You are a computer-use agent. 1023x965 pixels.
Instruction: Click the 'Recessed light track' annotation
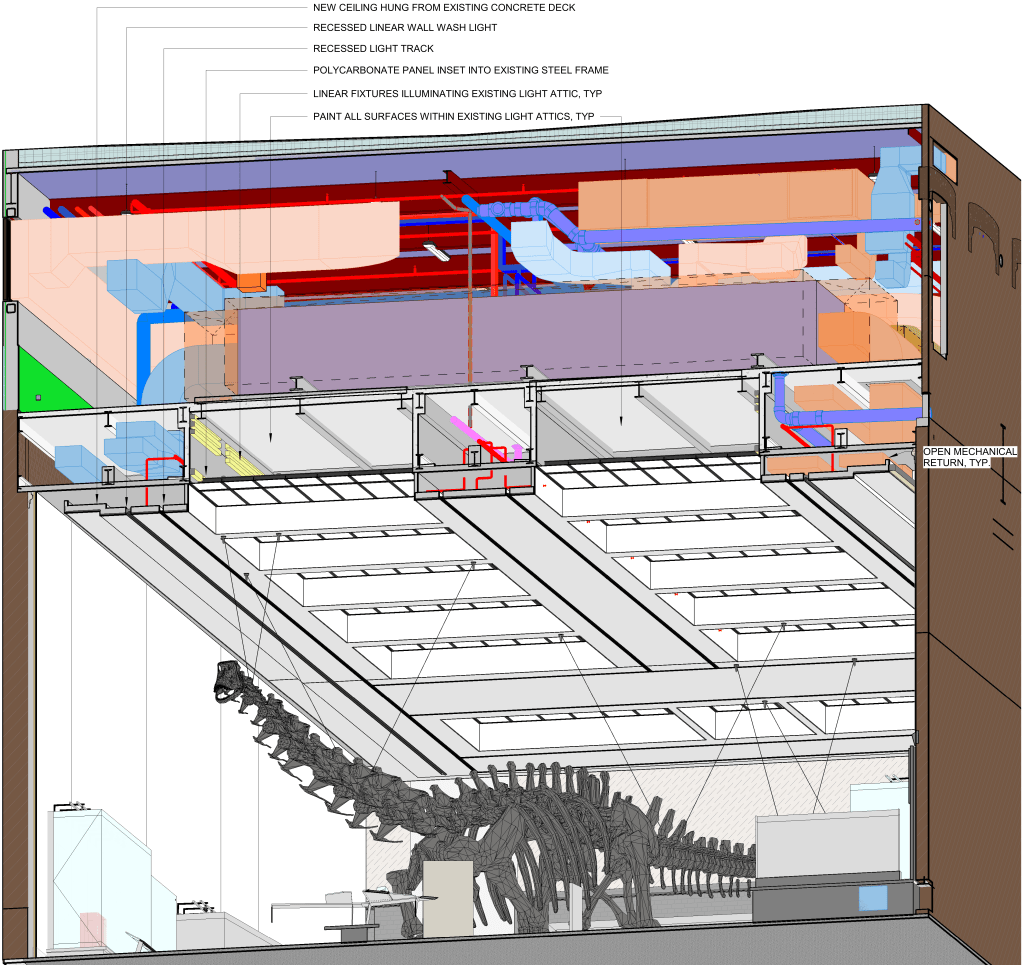pyautogui.click(x=373, y=49)
